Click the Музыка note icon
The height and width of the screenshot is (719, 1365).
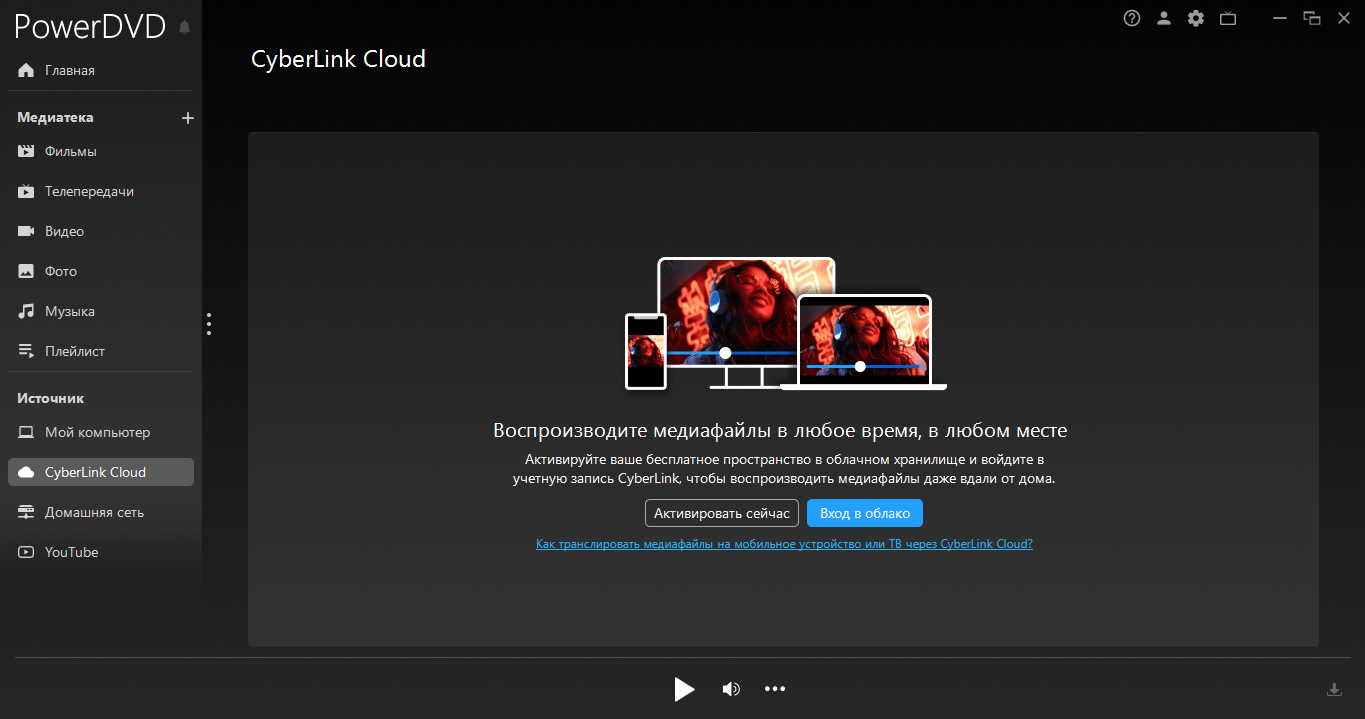click(x=26, y=311)
